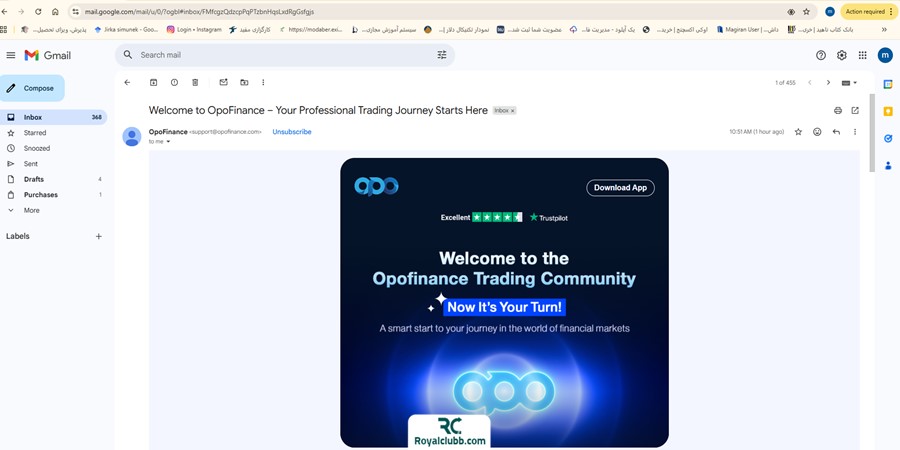Image resolution: width=900 pixels, height=450 pixels.
Task: Open the Drafts folder
Action: (x=34, y=179)
